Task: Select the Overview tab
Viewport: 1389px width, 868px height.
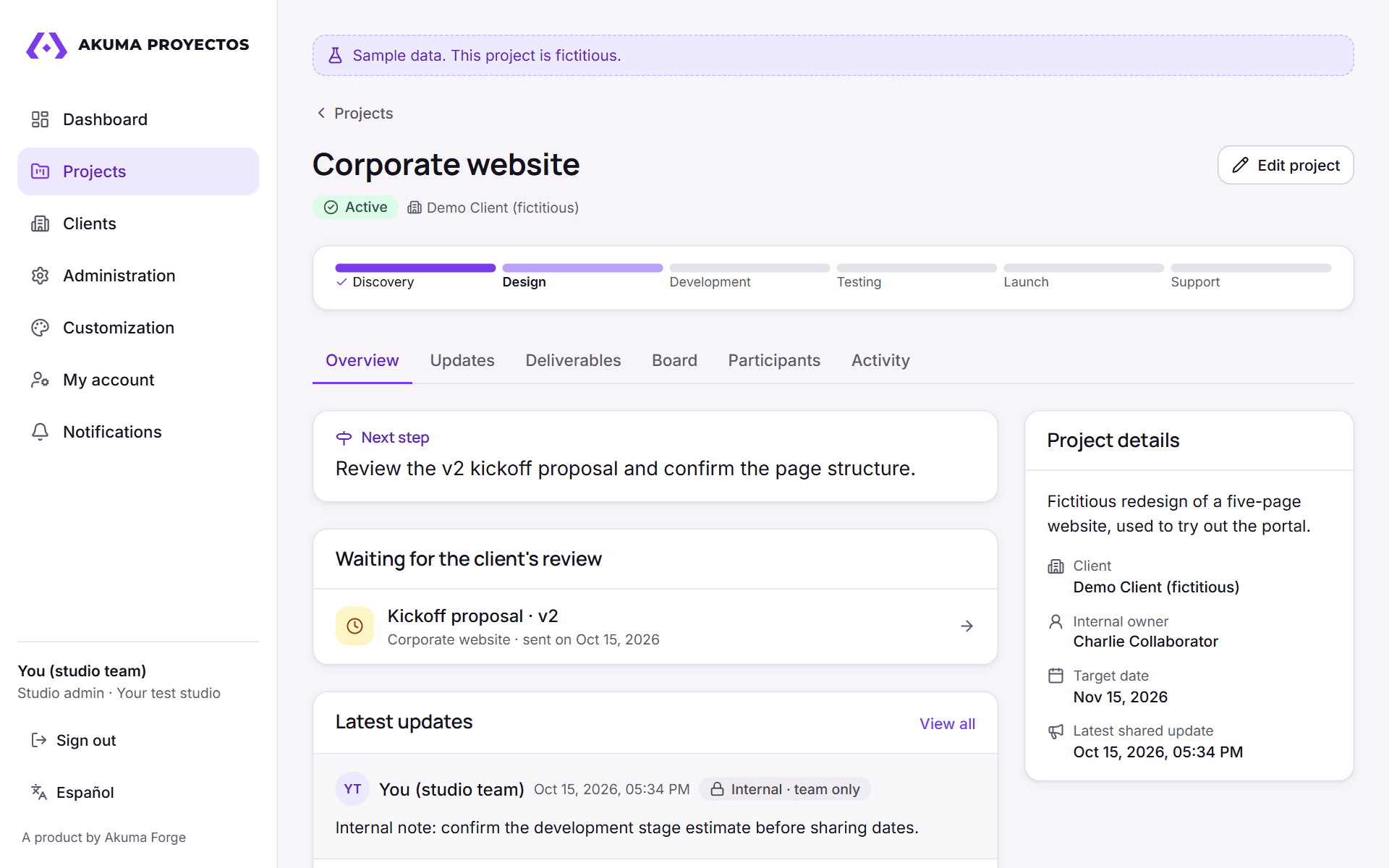Action: coord(362,360)
